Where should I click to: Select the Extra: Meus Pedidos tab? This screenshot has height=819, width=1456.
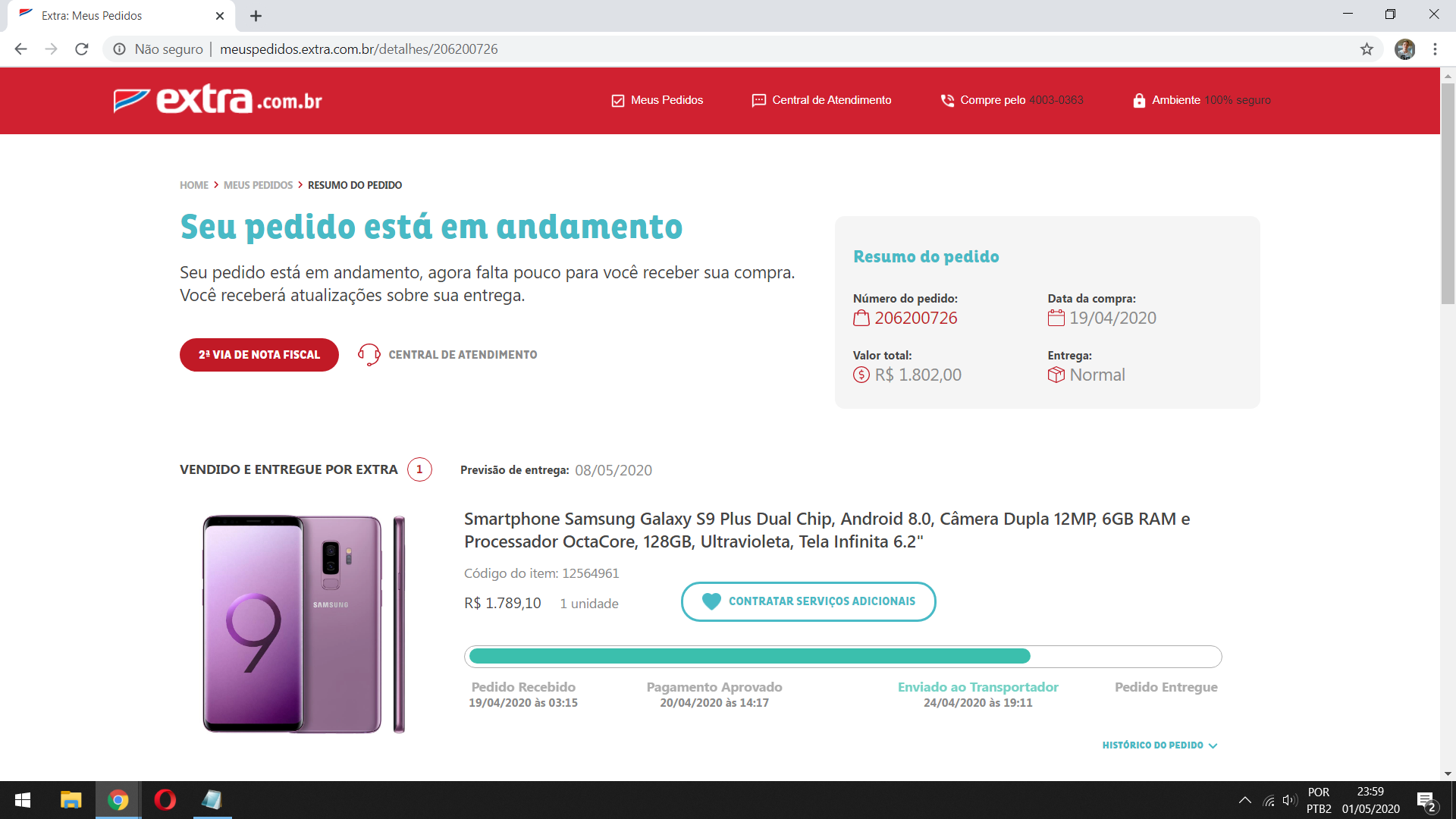[121, 16]
